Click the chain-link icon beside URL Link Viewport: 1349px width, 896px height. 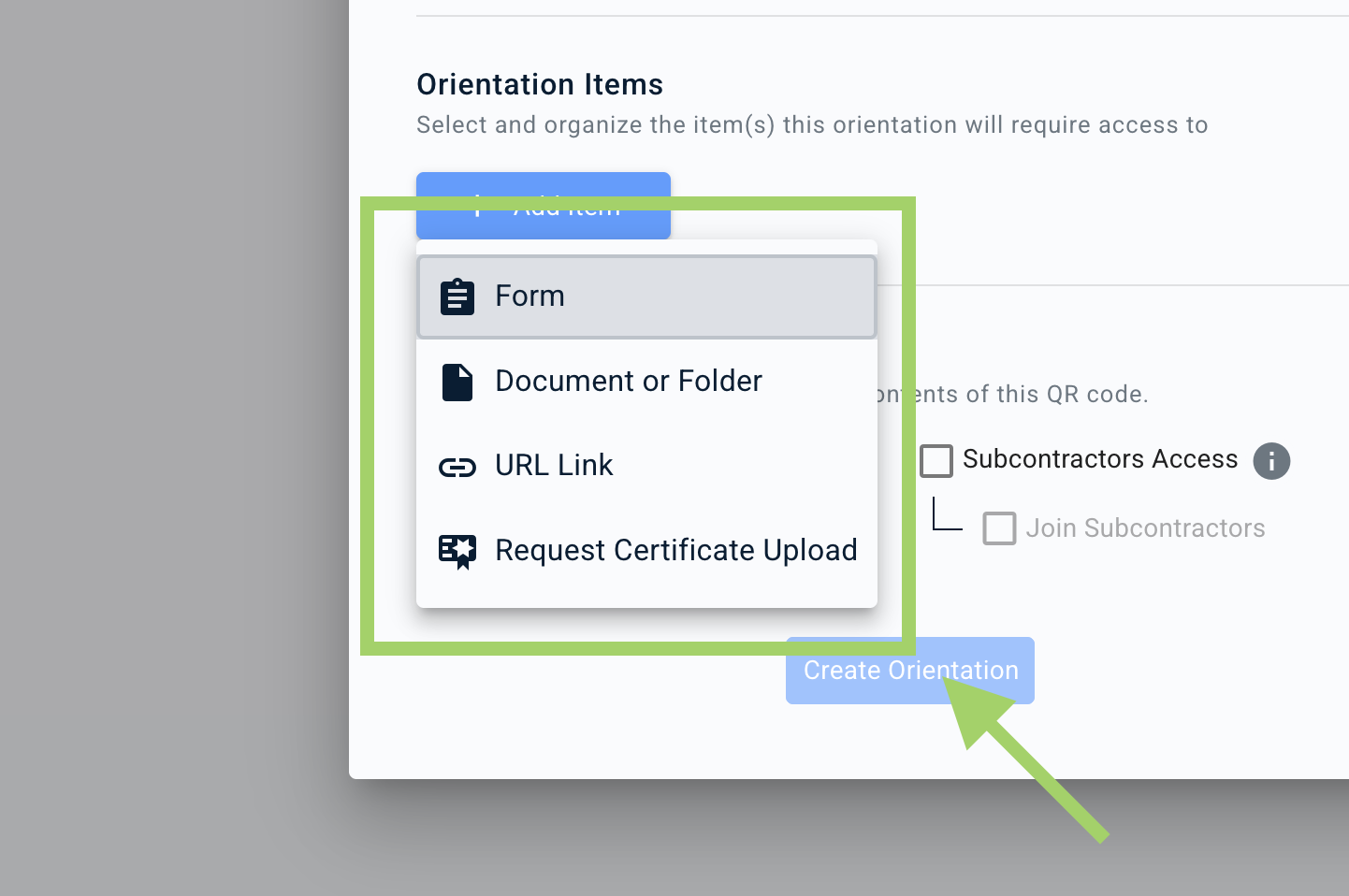pyautogui.click(x=457, y=467)
